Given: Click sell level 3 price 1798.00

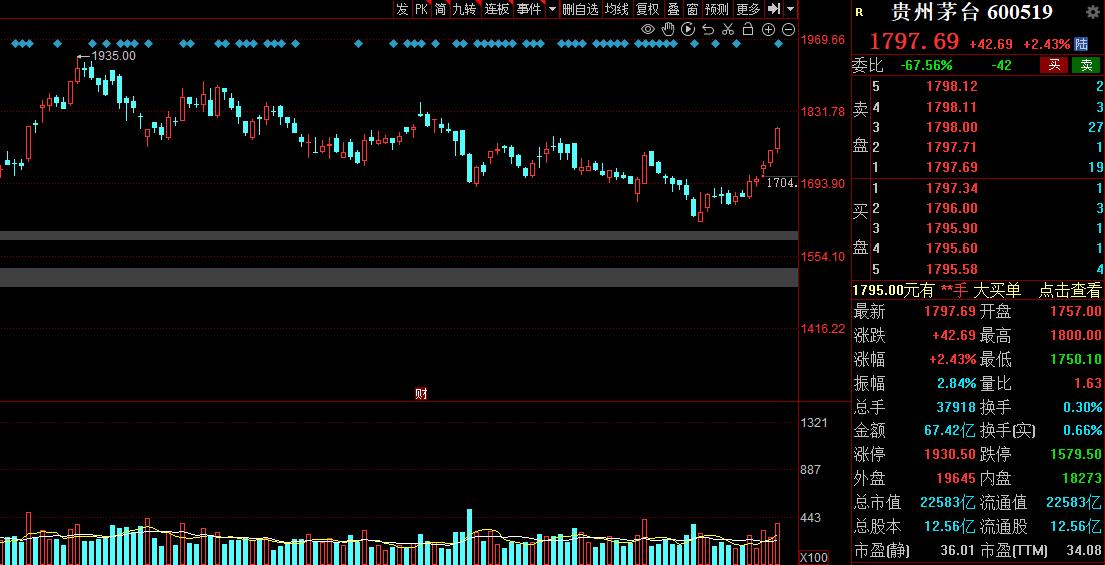Looking at the screenshot, I should click(x=951, y=128).
